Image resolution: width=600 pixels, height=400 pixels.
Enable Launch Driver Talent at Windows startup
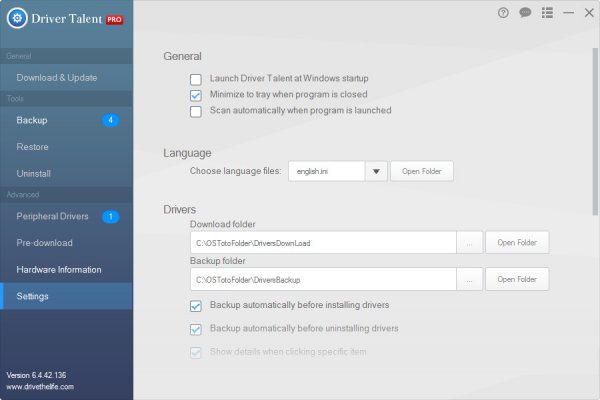(196, 79)
